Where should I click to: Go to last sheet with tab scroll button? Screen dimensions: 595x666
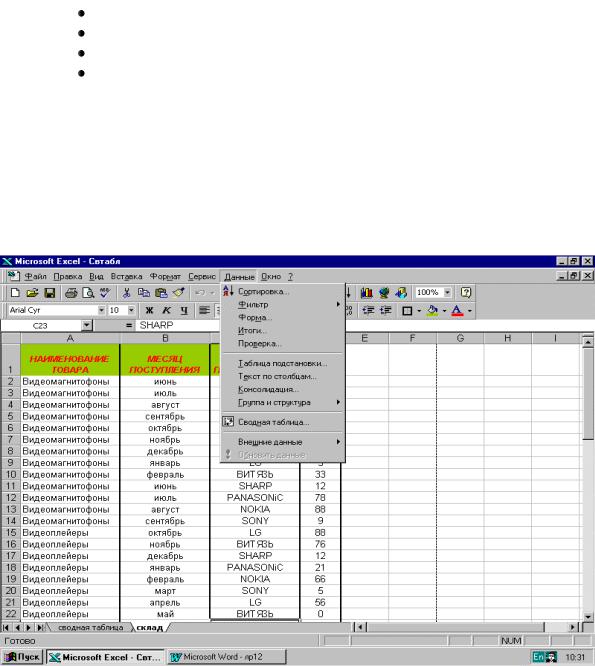coord(40,627)
